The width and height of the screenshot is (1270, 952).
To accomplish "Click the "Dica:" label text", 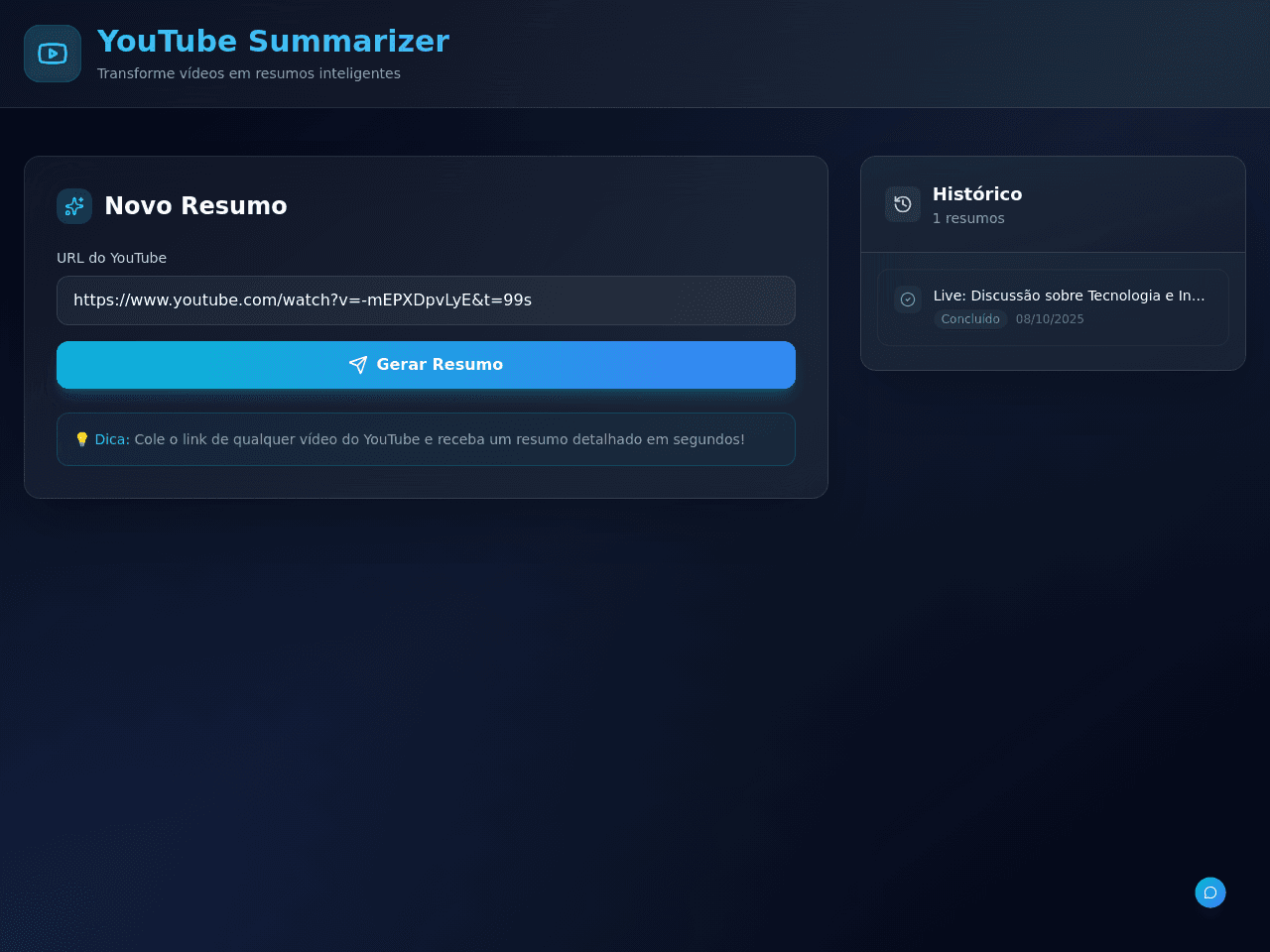I will coord(112,439).
